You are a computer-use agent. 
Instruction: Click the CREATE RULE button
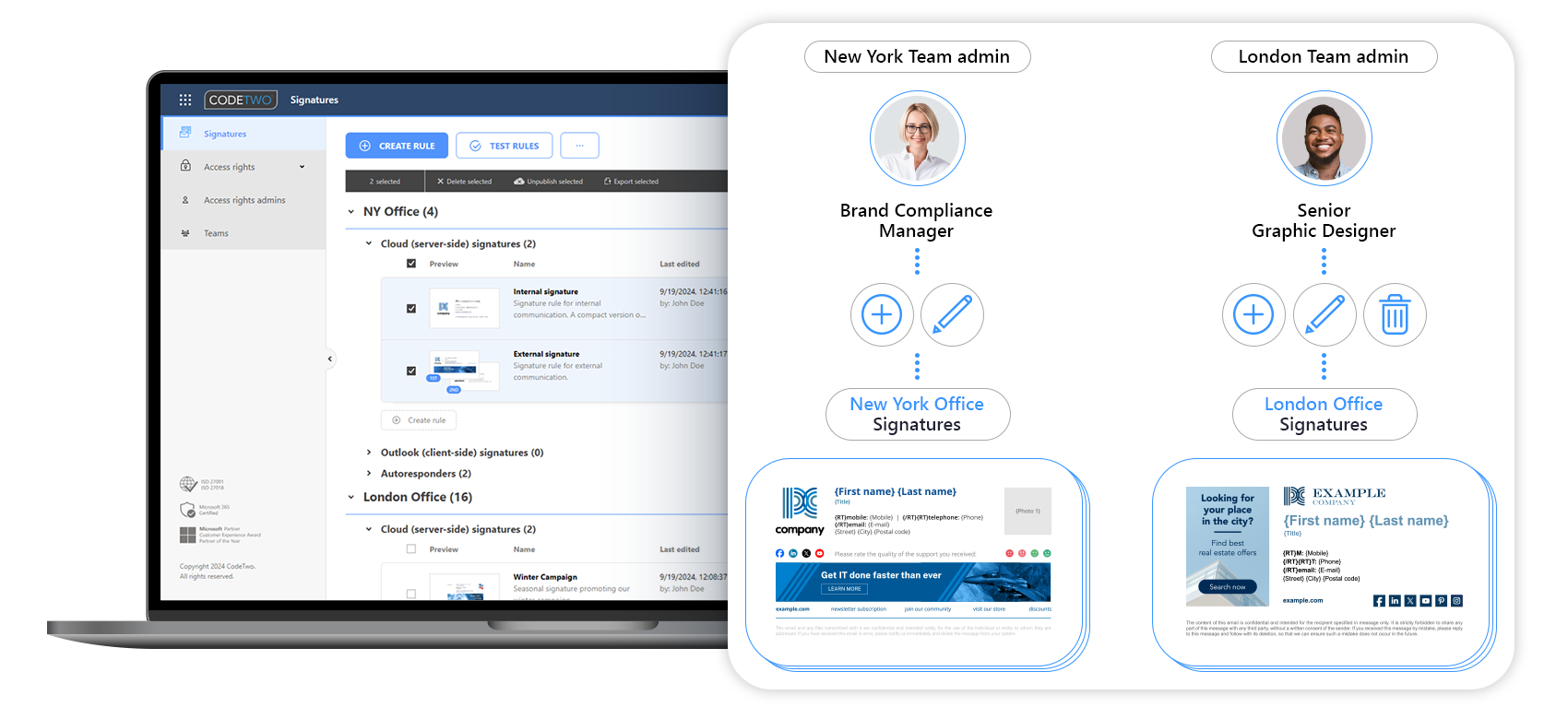coord(397,146)
